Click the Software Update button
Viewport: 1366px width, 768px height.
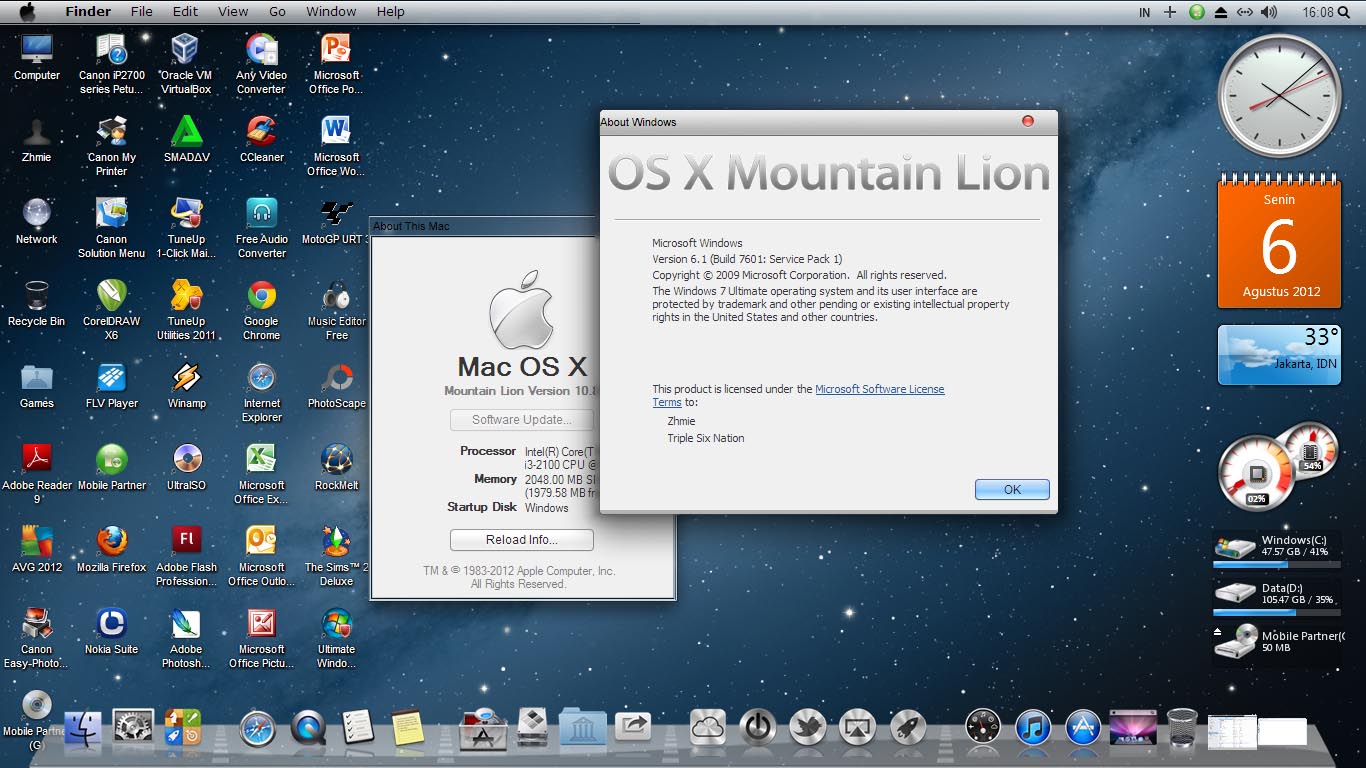[521, 420]
